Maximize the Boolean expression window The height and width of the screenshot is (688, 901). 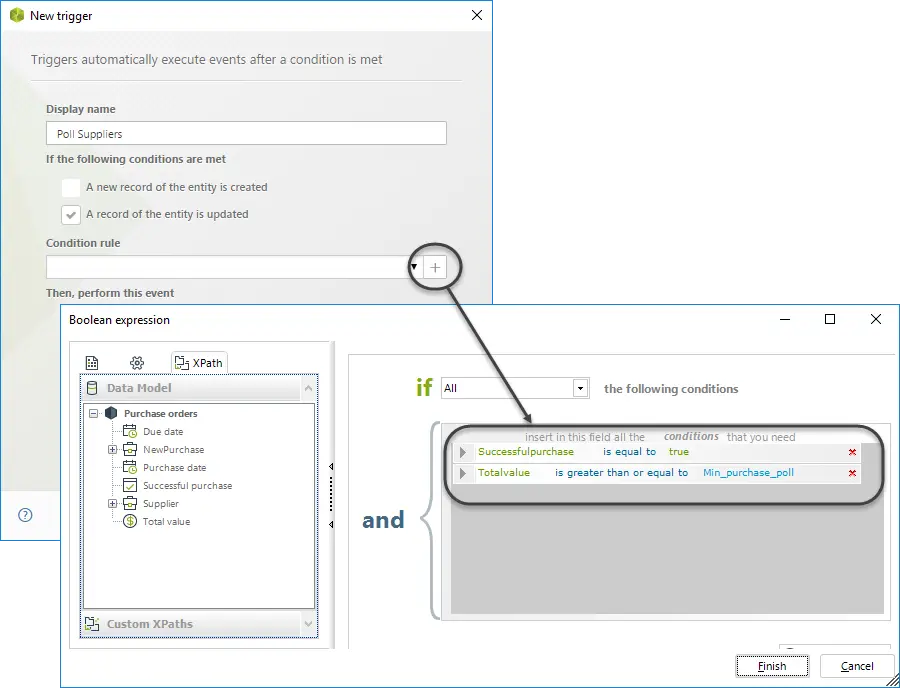830,319
